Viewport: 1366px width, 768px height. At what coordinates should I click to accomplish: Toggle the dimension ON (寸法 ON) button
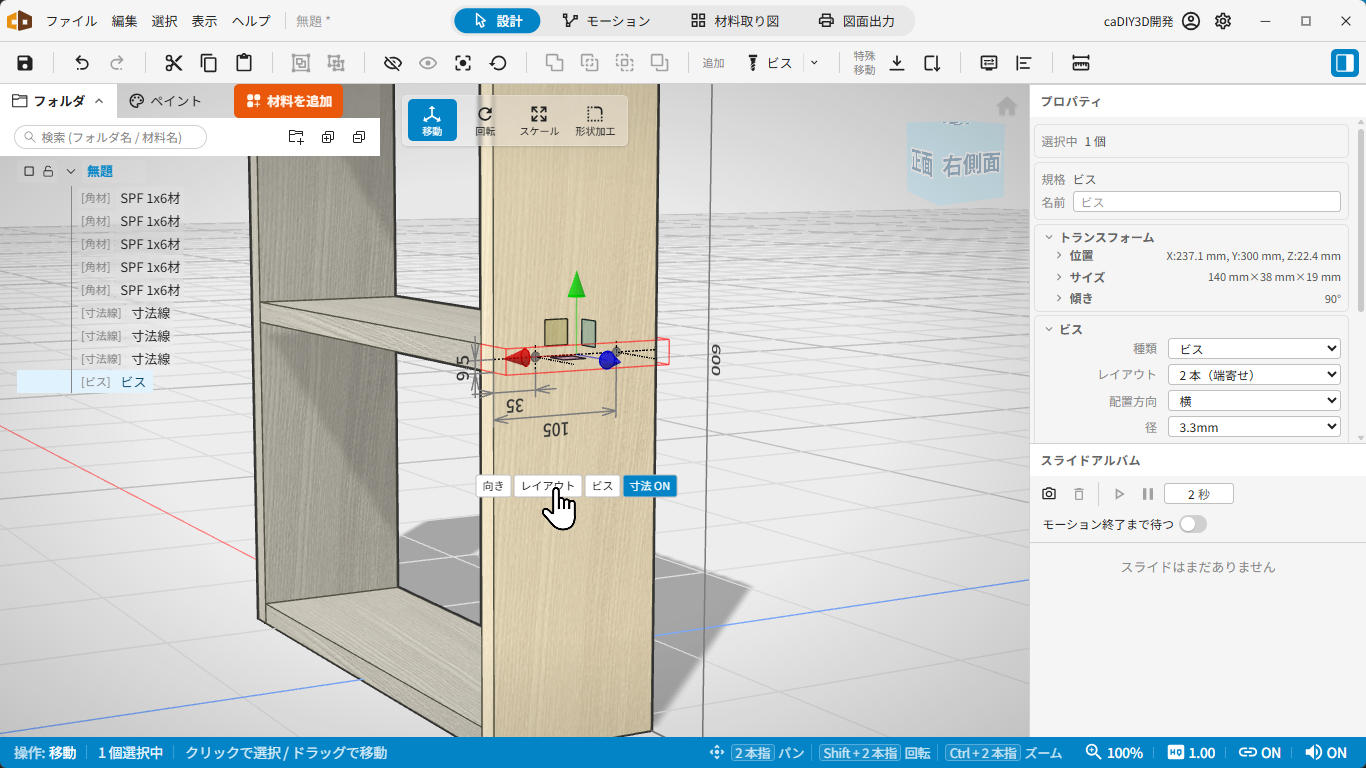(650, 486)
